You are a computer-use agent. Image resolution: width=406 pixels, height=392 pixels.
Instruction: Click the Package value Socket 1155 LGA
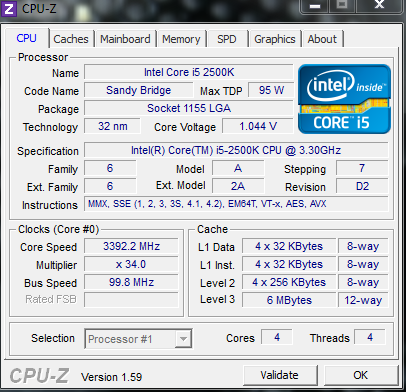click(x=189, y=108)
